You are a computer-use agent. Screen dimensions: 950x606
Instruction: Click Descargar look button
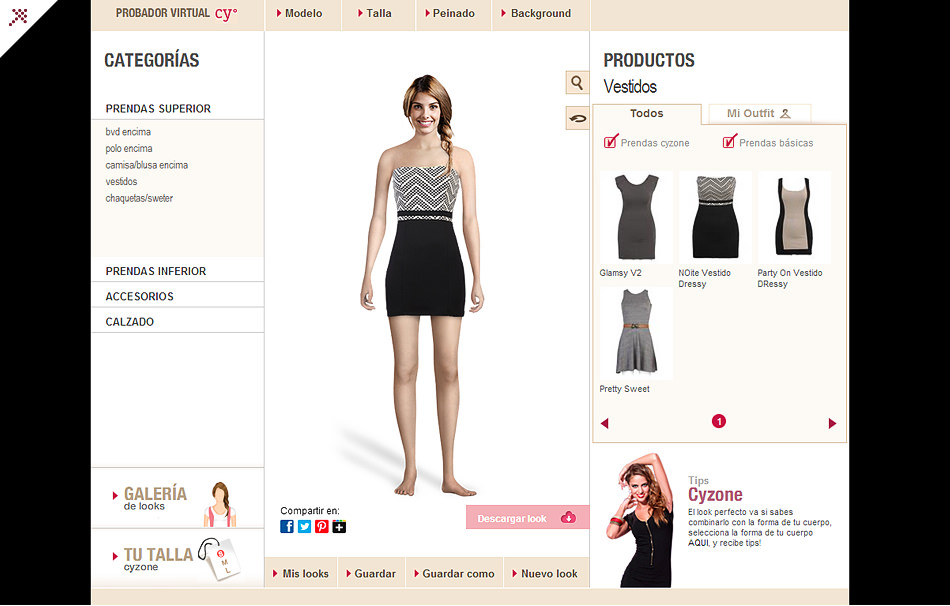coord(526,518)
